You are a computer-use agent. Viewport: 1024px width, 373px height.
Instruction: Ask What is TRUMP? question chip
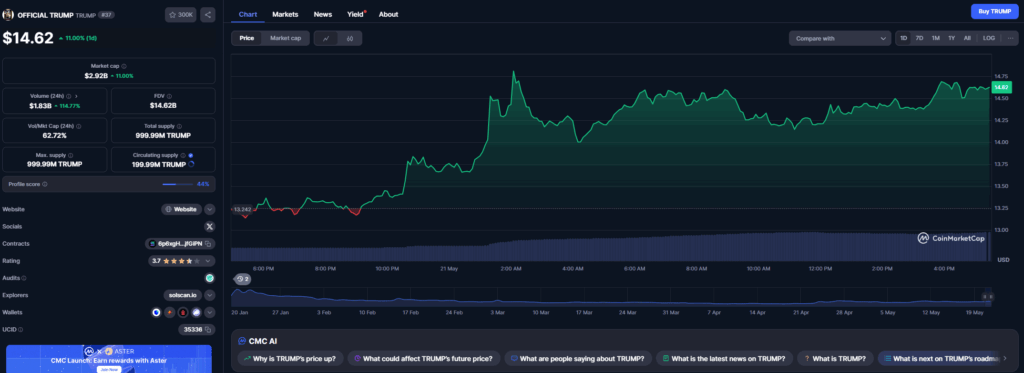pyautogui.click(x=836, y=358)
